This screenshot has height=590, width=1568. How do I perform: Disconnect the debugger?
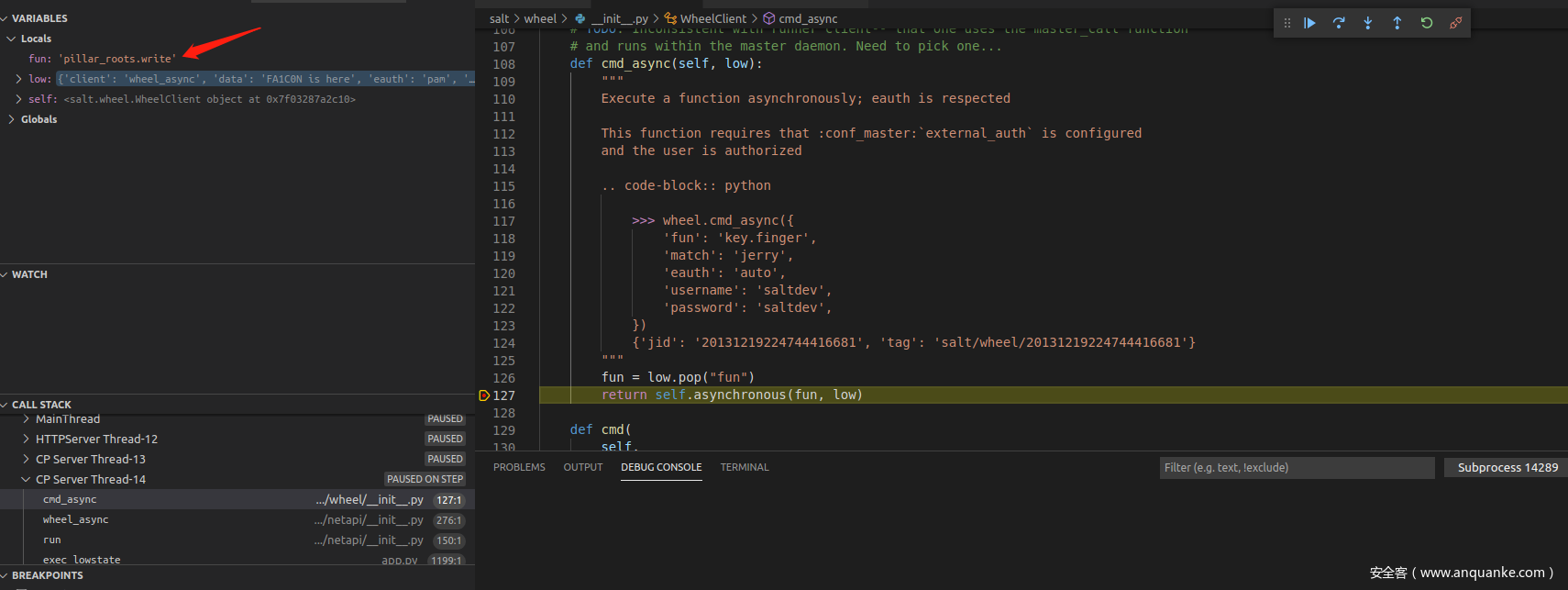[x=1455, y=23]
